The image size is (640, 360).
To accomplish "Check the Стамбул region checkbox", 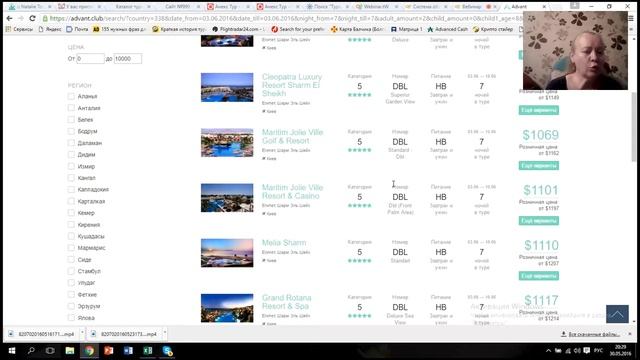I will pyautogui.click(x=71, y=271).
